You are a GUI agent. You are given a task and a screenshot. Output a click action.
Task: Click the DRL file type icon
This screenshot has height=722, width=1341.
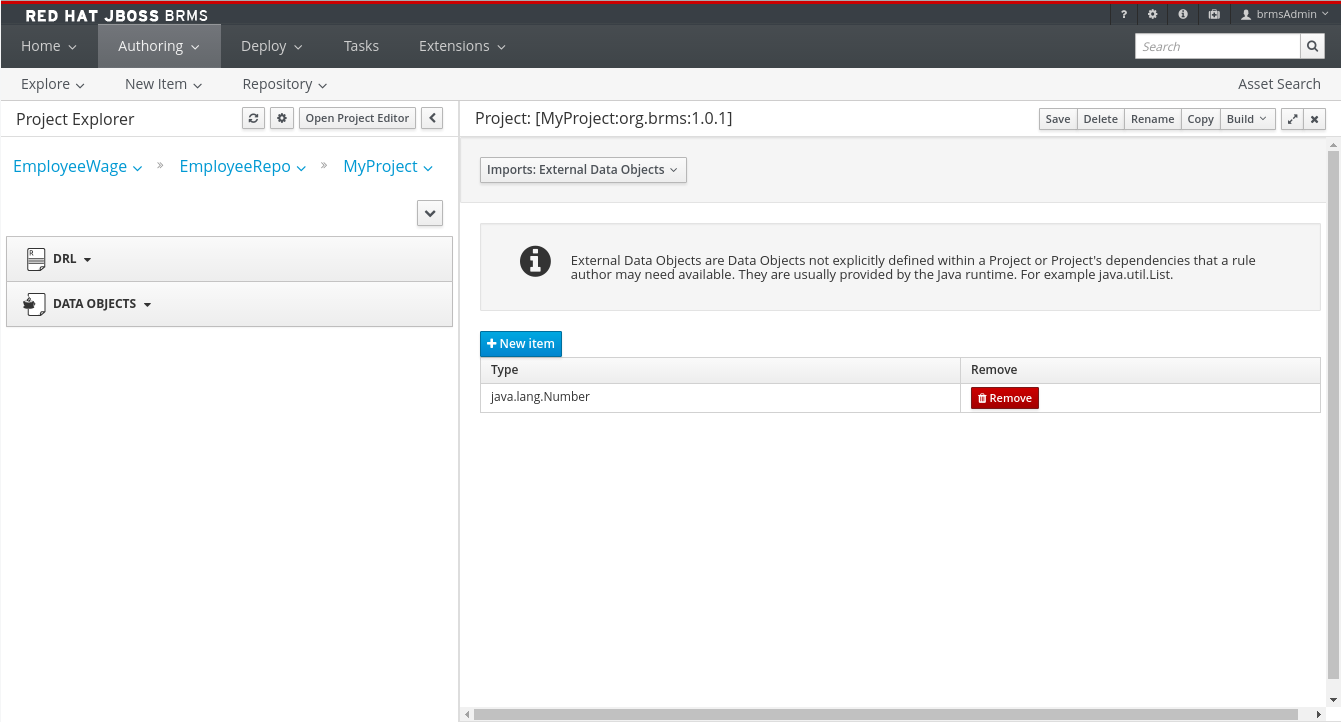(x=35, y=259)
